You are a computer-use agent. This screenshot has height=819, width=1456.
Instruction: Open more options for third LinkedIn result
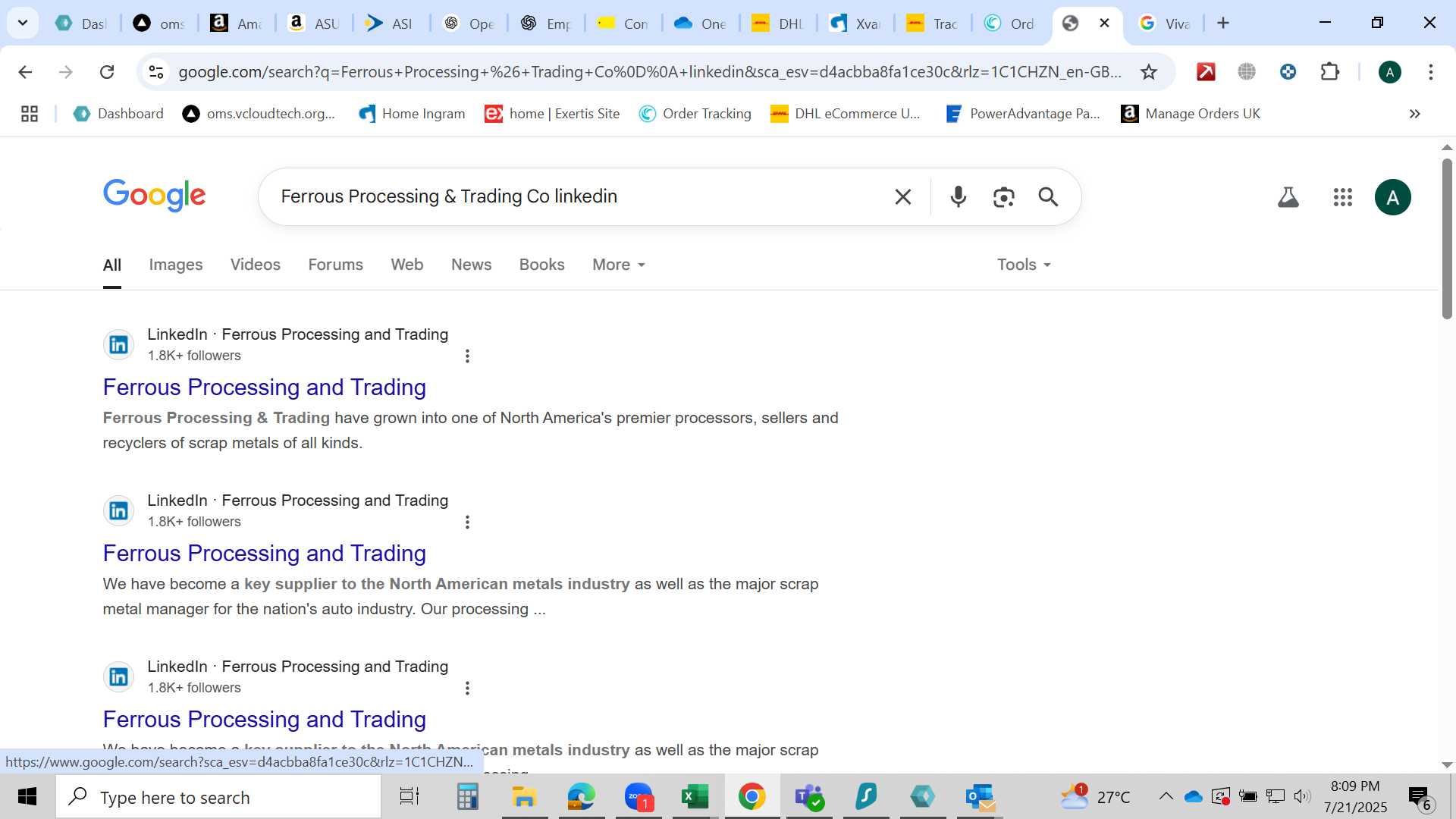coord(467,688)
